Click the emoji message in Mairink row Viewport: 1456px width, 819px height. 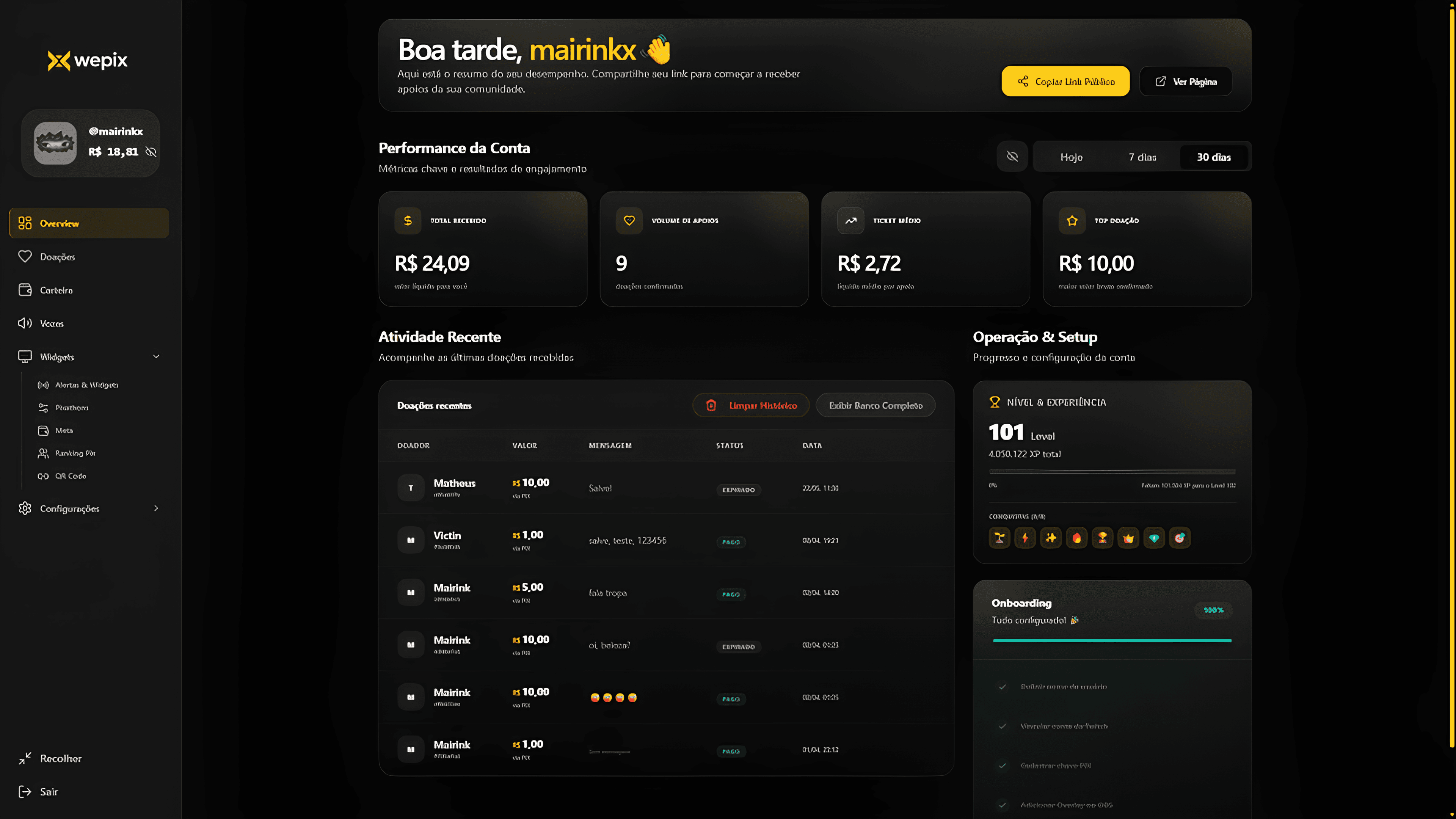[613, 698]
